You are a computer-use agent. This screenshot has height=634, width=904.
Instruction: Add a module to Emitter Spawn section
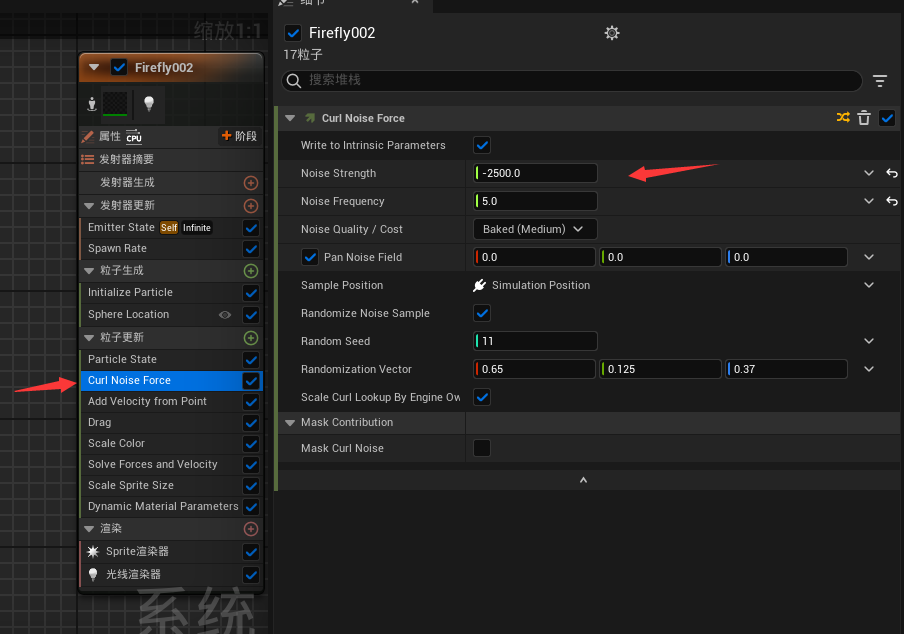coord(251,183)
